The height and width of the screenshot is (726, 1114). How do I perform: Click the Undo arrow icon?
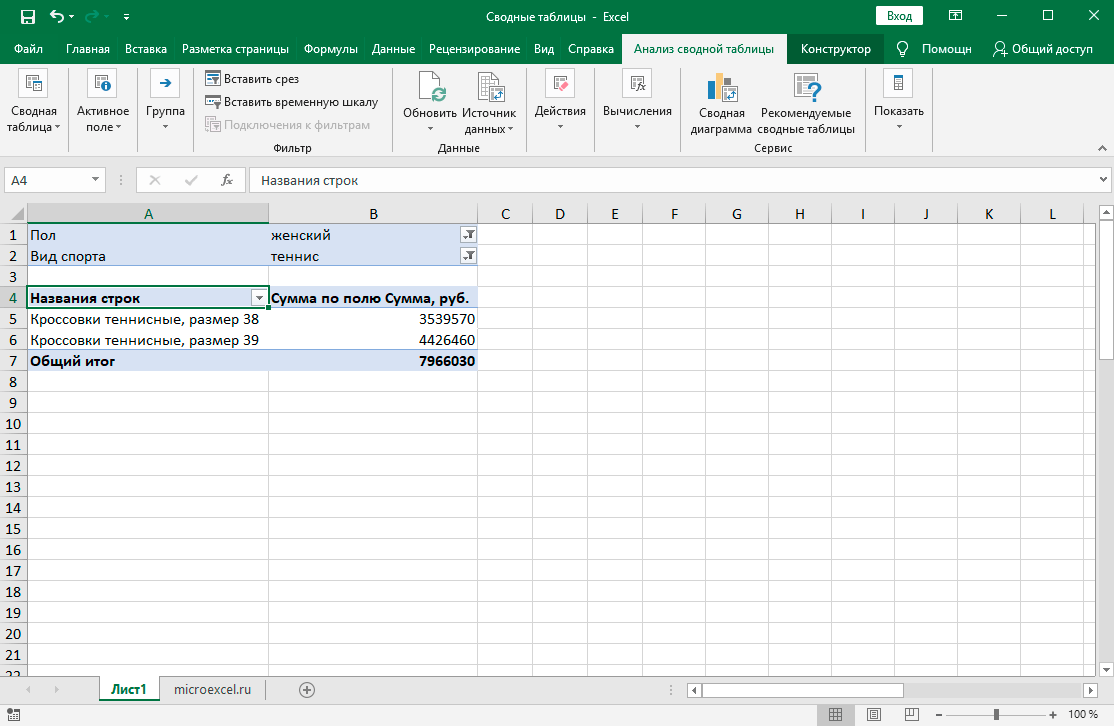pos(57,16)
